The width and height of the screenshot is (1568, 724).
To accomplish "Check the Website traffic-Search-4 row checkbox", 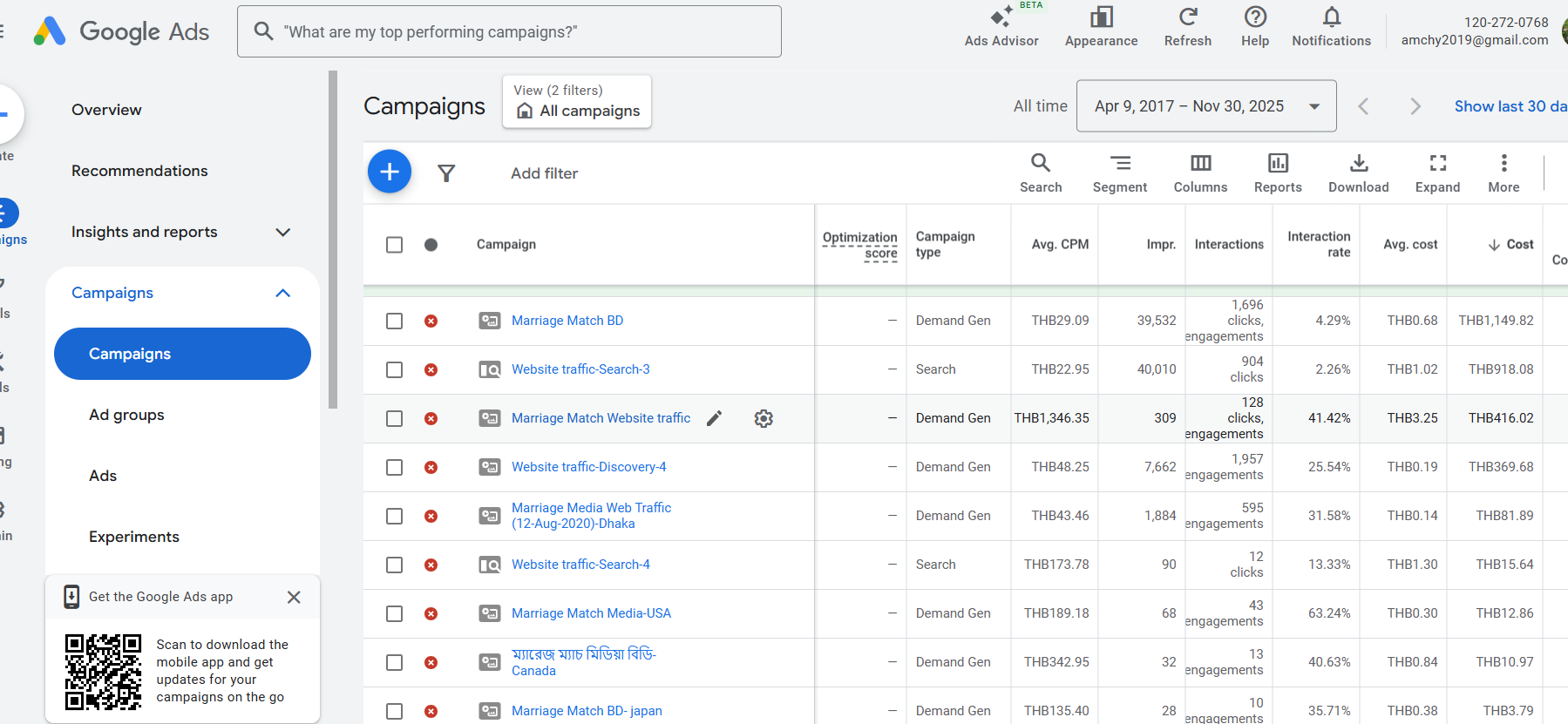I will tap(395, 565).
